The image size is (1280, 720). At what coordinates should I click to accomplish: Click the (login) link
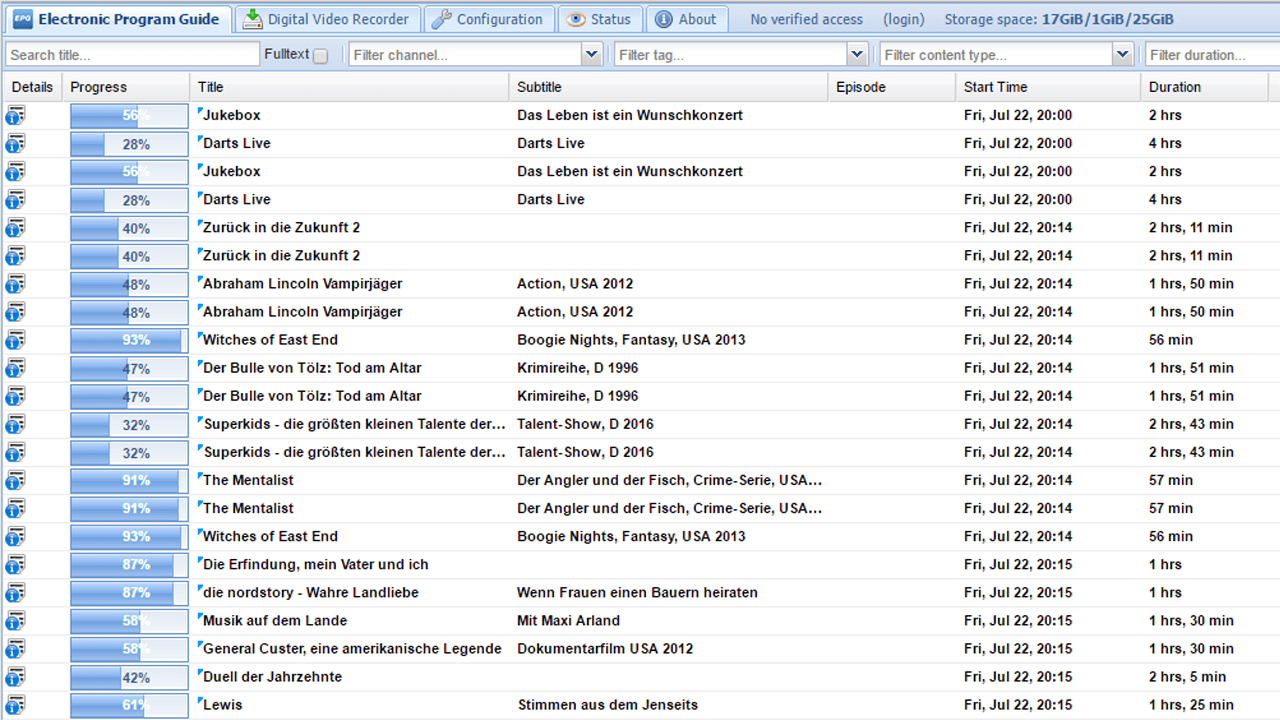click(x=904, y=19)
